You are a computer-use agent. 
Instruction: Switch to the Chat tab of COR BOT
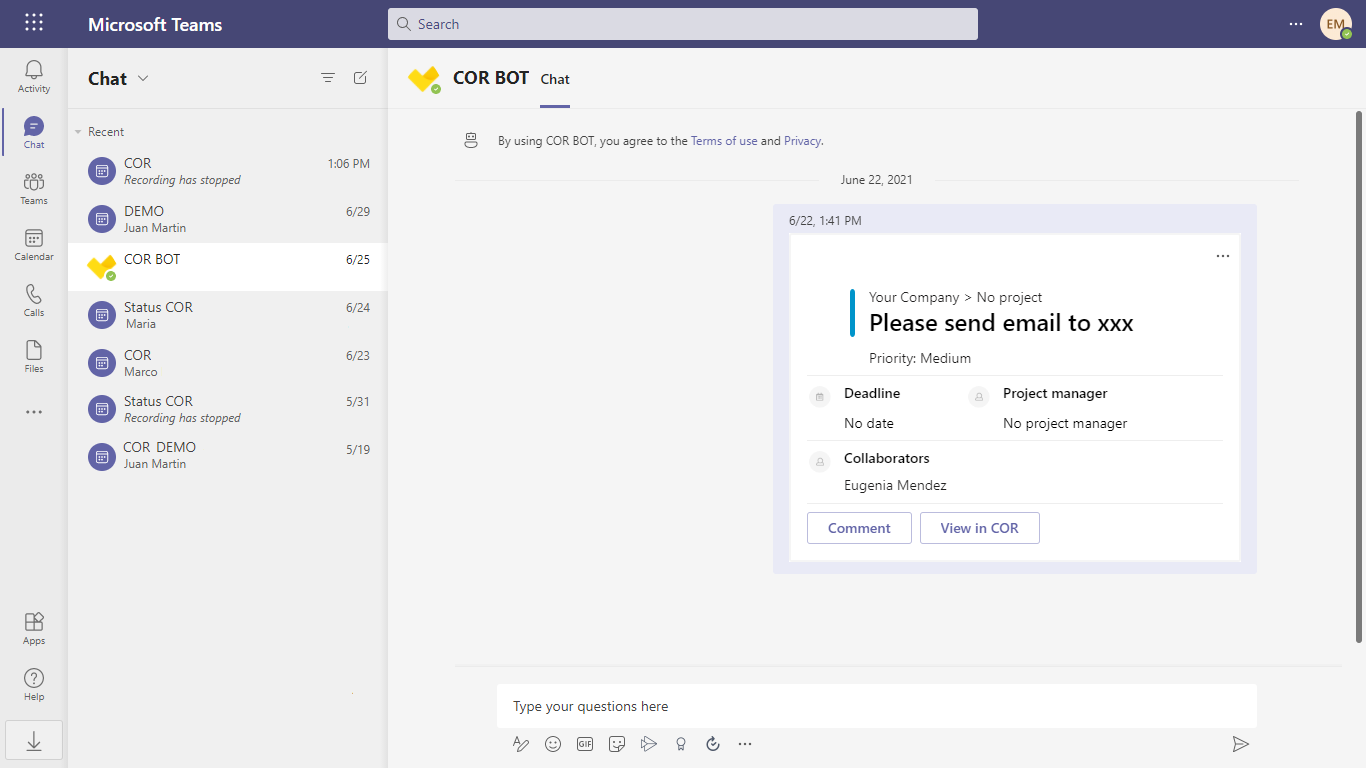555,79
